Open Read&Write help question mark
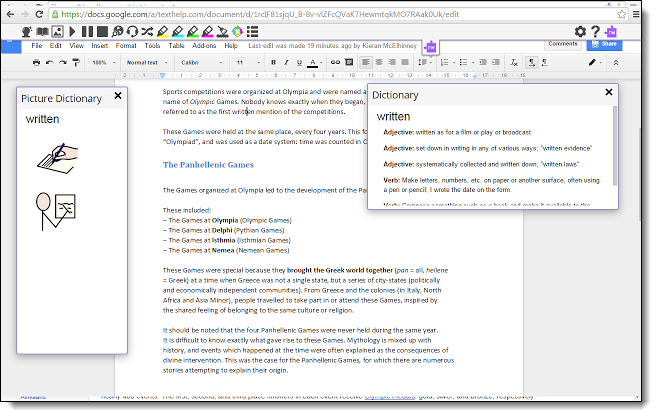Viewport: 657px width, 417px height. [595, 31]
